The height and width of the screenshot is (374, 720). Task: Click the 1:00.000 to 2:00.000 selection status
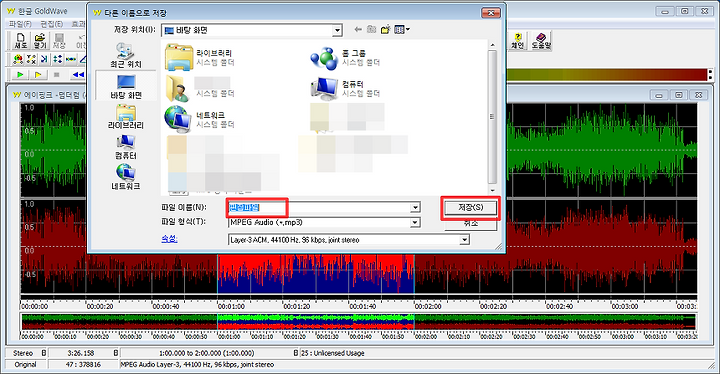(207, 353)
